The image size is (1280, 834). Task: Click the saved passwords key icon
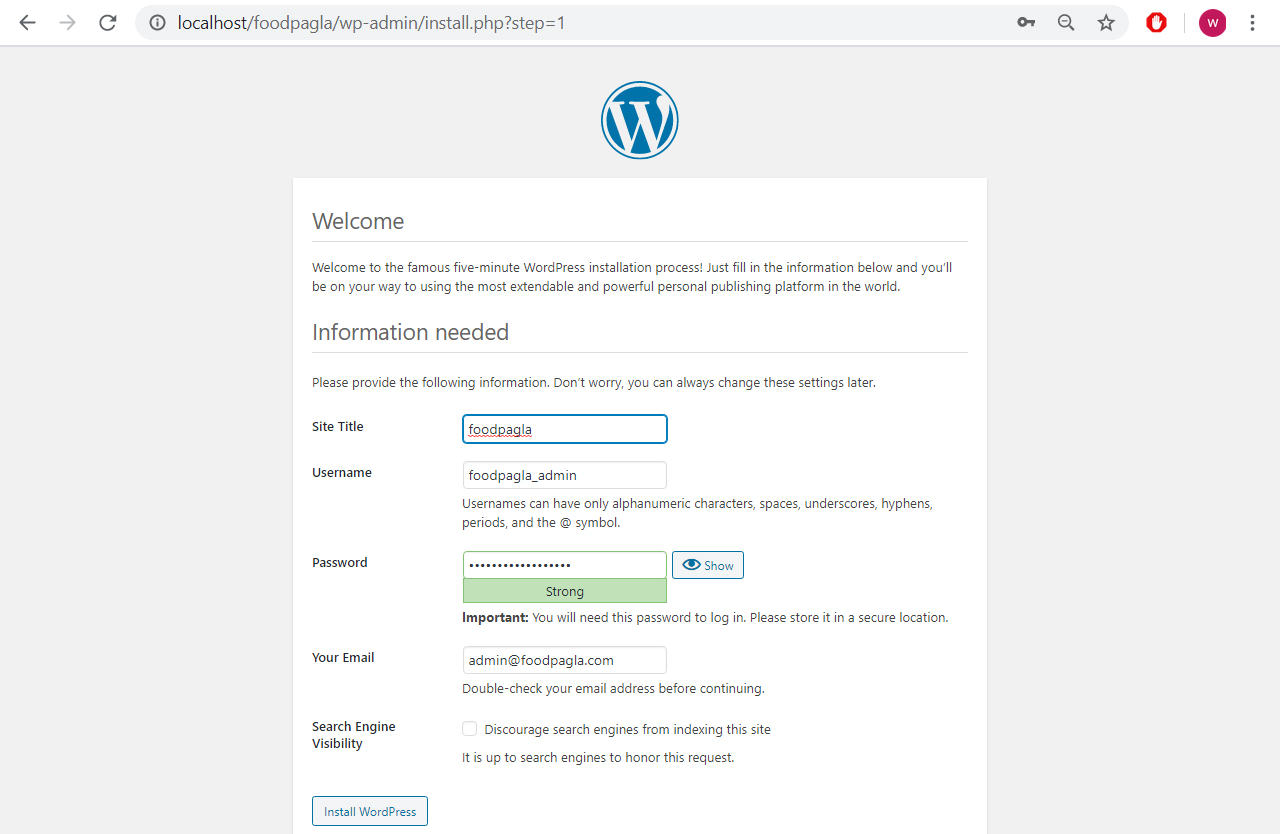[x=1026, y=22]
